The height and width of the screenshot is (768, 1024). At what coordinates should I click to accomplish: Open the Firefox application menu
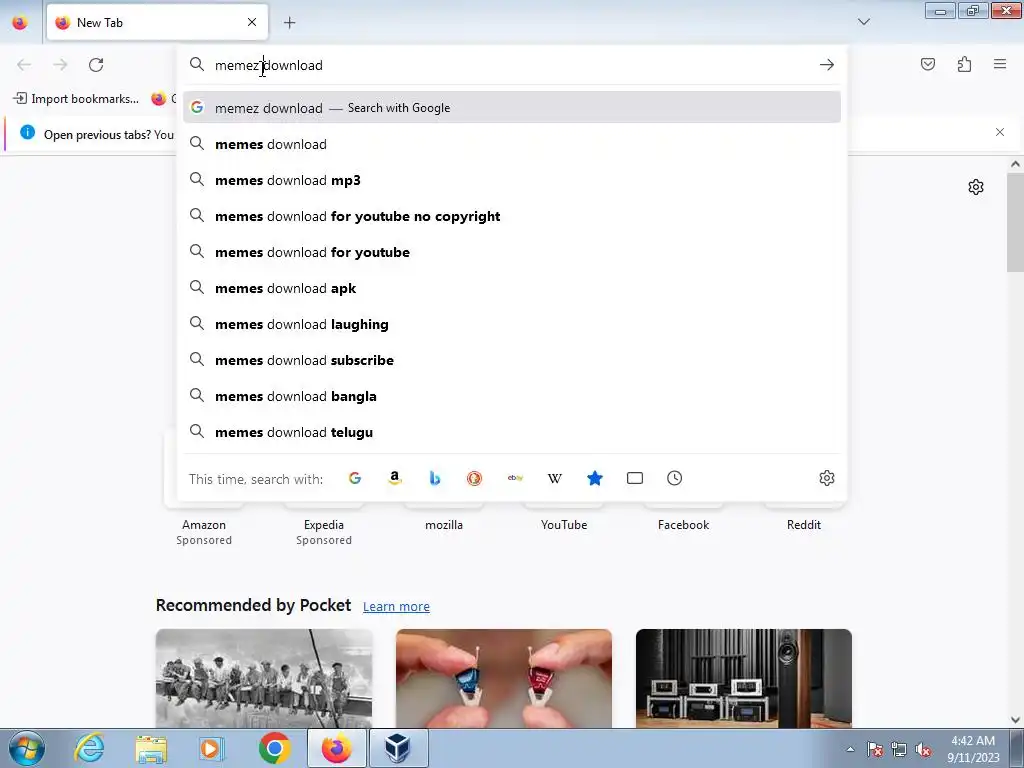1000,64
